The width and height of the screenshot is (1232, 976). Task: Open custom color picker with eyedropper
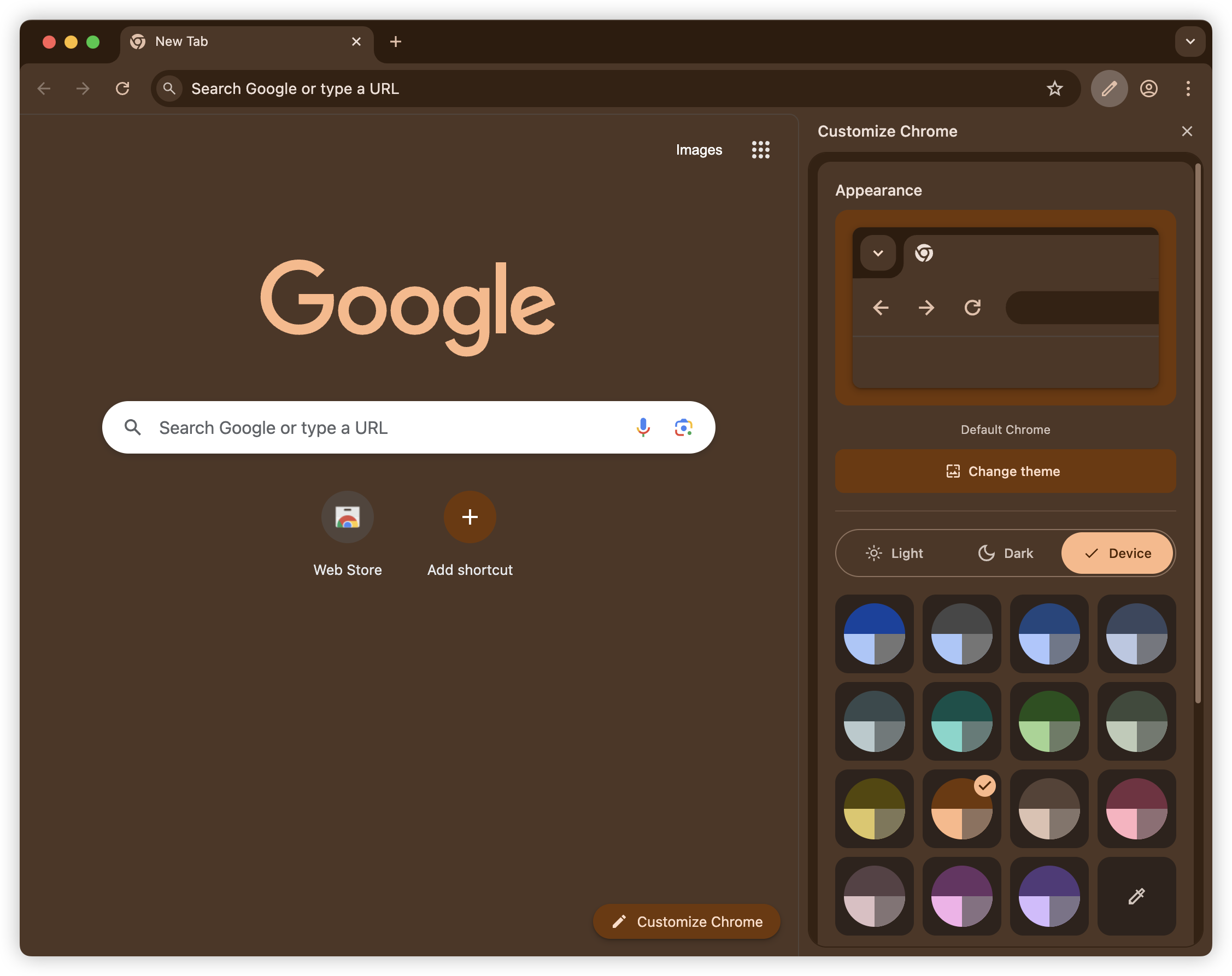pos(1136,896)
